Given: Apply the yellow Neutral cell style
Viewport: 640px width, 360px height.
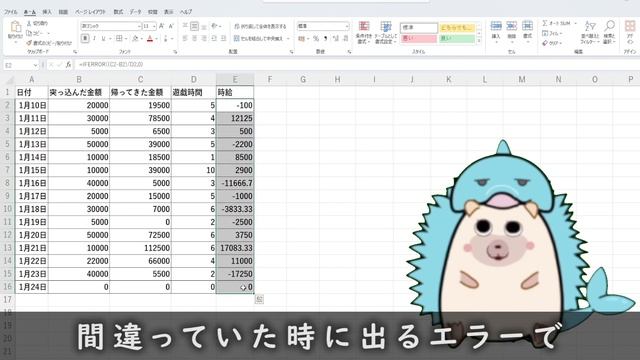Looking at the screenshot, I should point(458,27).
